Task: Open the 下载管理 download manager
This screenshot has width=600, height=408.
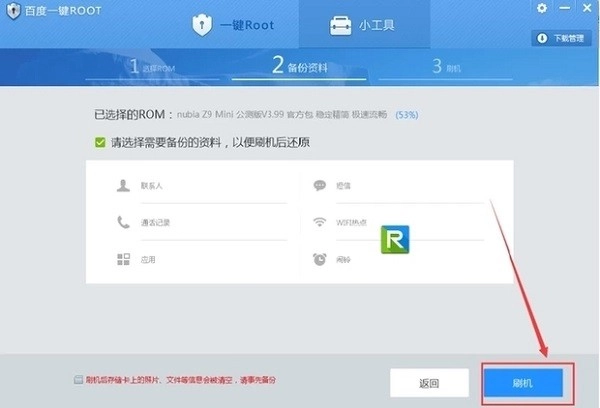Action: [x=564, y=38]
